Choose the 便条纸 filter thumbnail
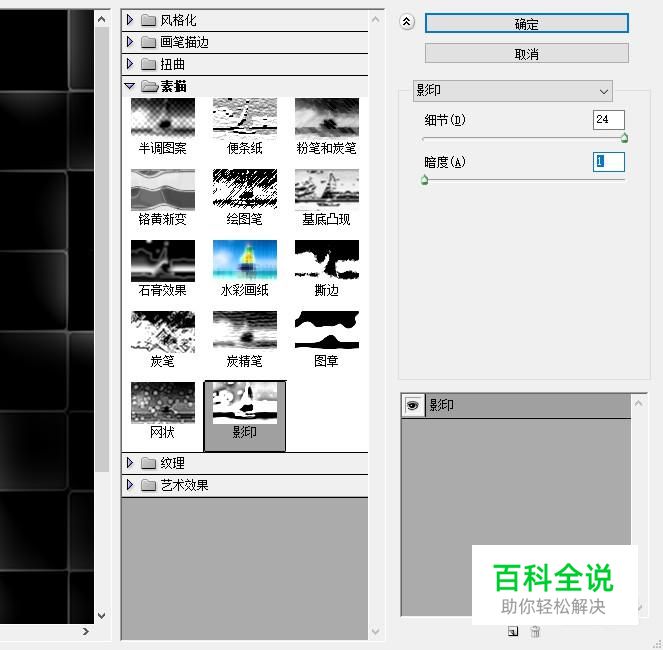 point(245,118)
